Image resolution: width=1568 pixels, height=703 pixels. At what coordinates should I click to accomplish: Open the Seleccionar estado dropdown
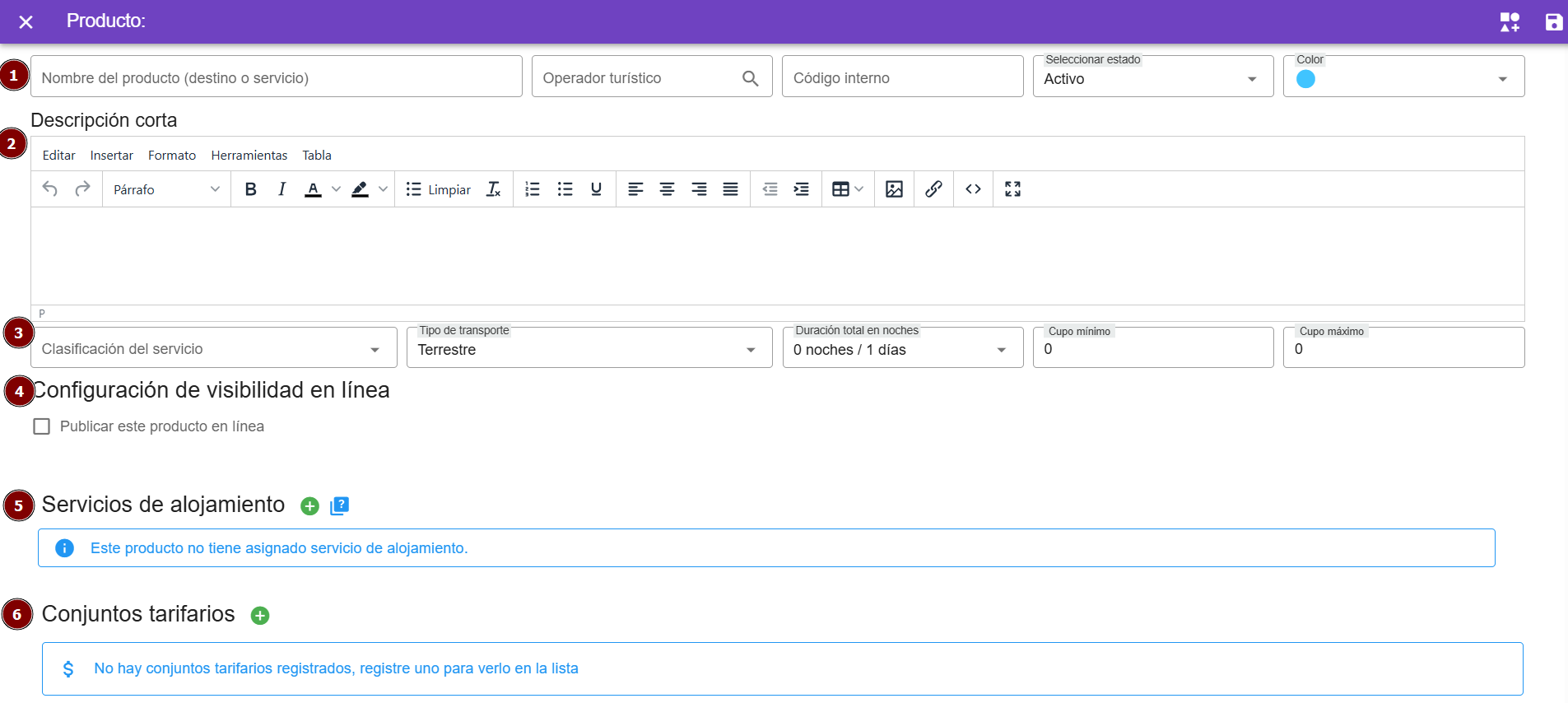click(1152, 78)
